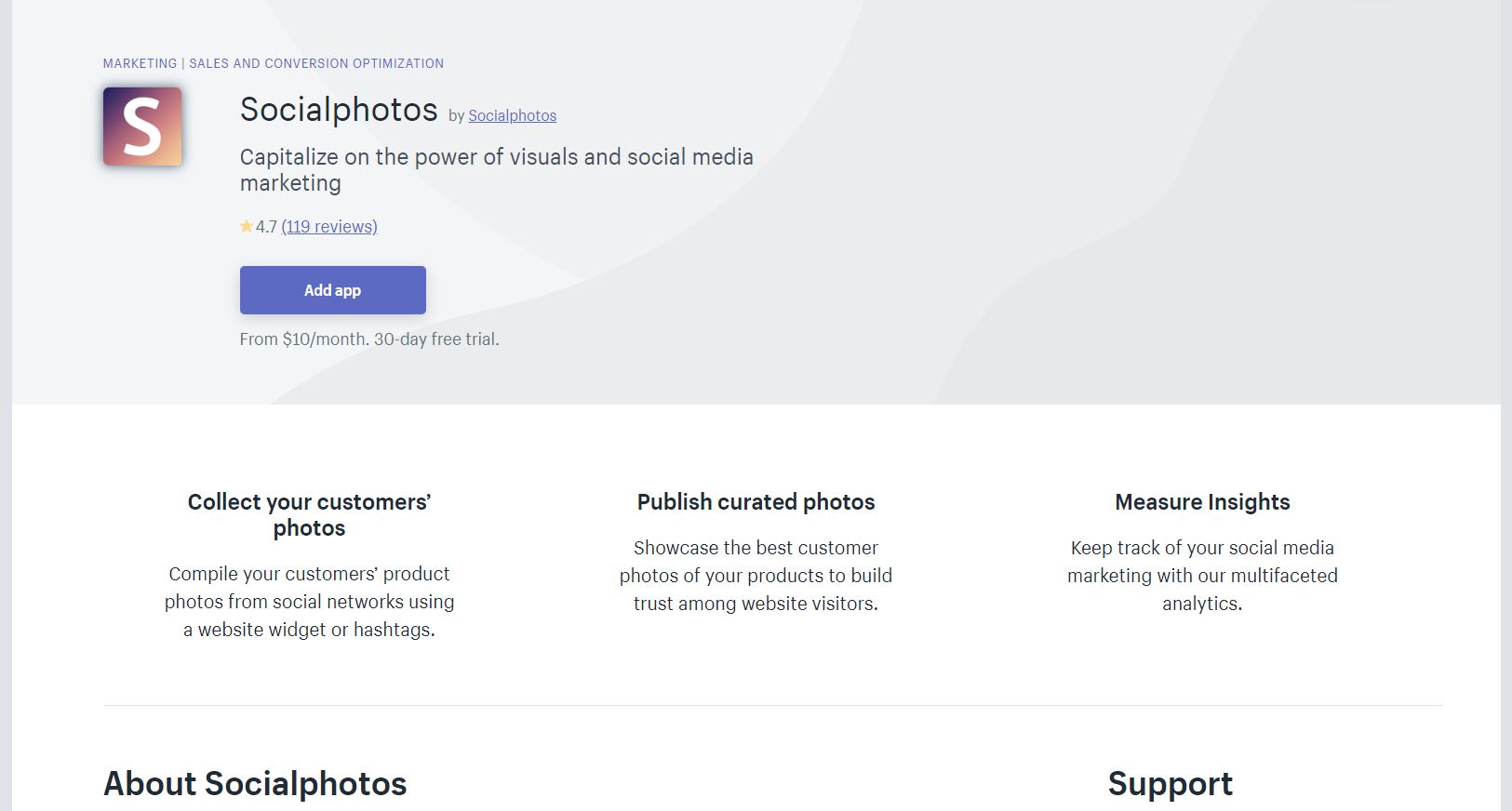
Task: Click the Measure Insights heading
Action: 1202,502
